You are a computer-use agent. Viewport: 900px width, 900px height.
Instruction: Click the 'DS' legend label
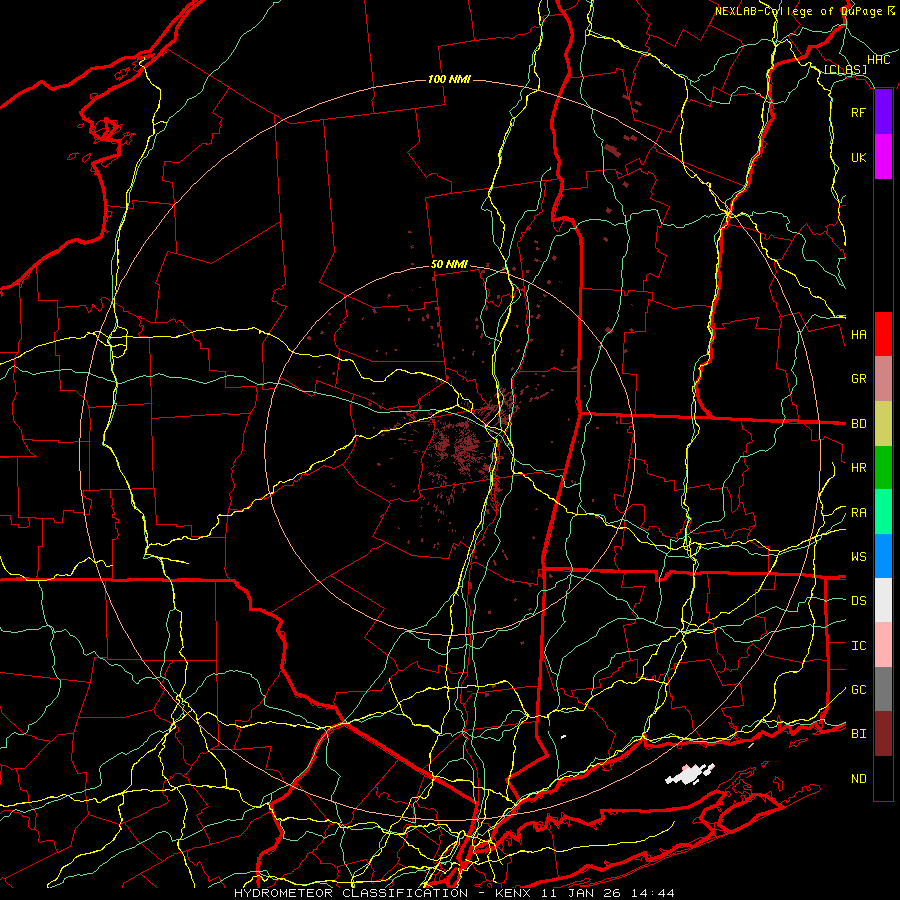coord(858,601)
